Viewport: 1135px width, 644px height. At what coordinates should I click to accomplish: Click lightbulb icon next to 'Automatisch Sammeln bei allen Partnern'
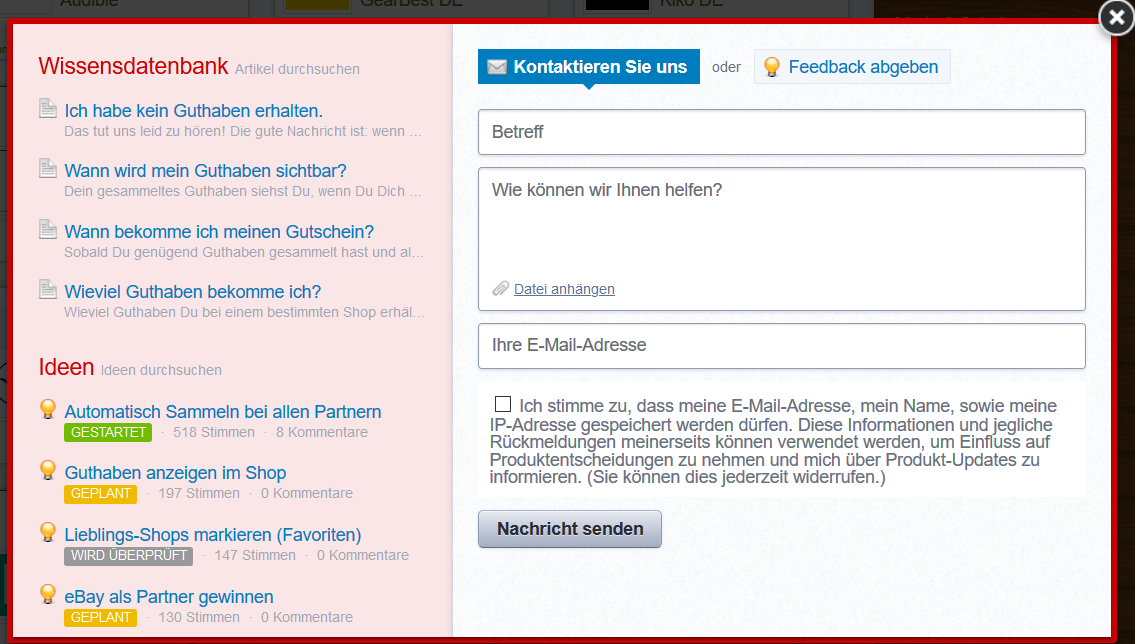point(48,409)
